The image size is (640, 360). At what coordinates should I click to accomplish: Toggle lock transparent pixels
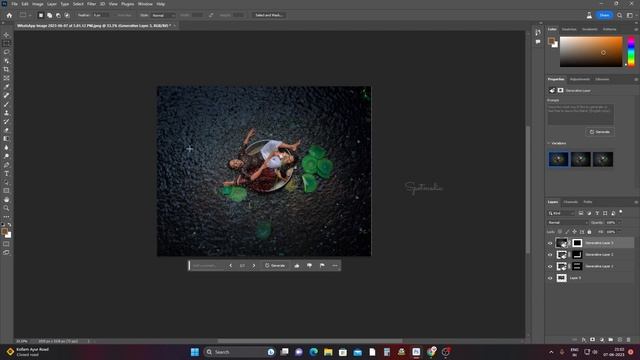point(560,232)
